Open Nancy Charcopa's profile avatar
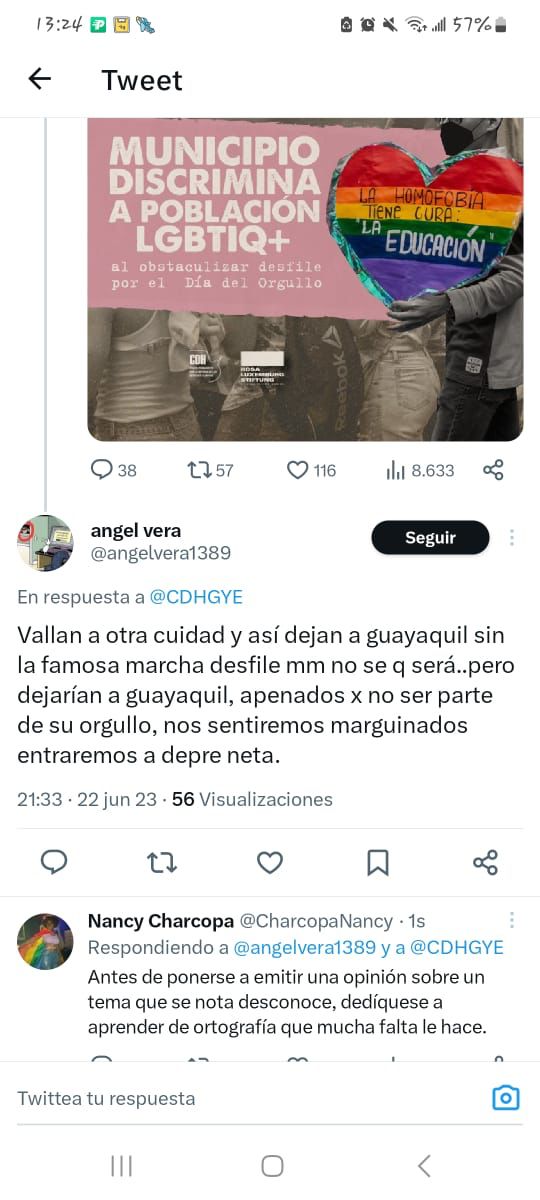540x1200 pixels. [45, 941]
